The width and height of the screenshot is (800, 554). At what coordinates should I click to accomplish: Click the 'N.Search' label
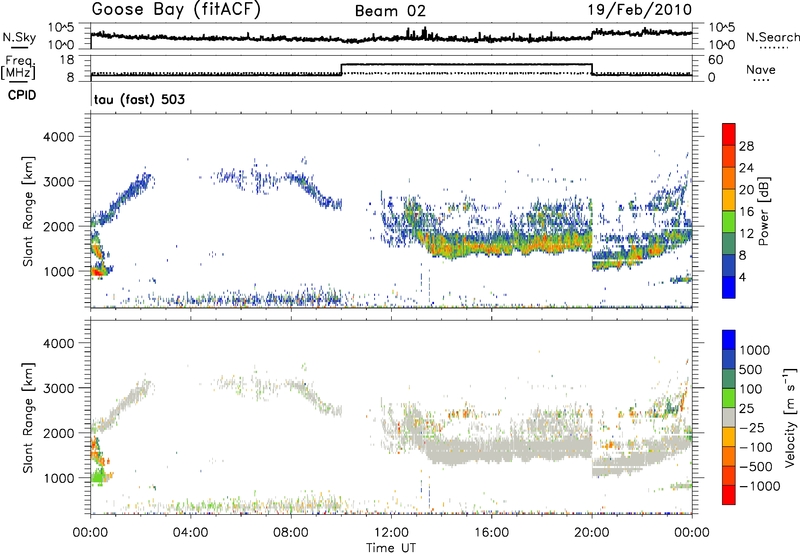(772, 37)
